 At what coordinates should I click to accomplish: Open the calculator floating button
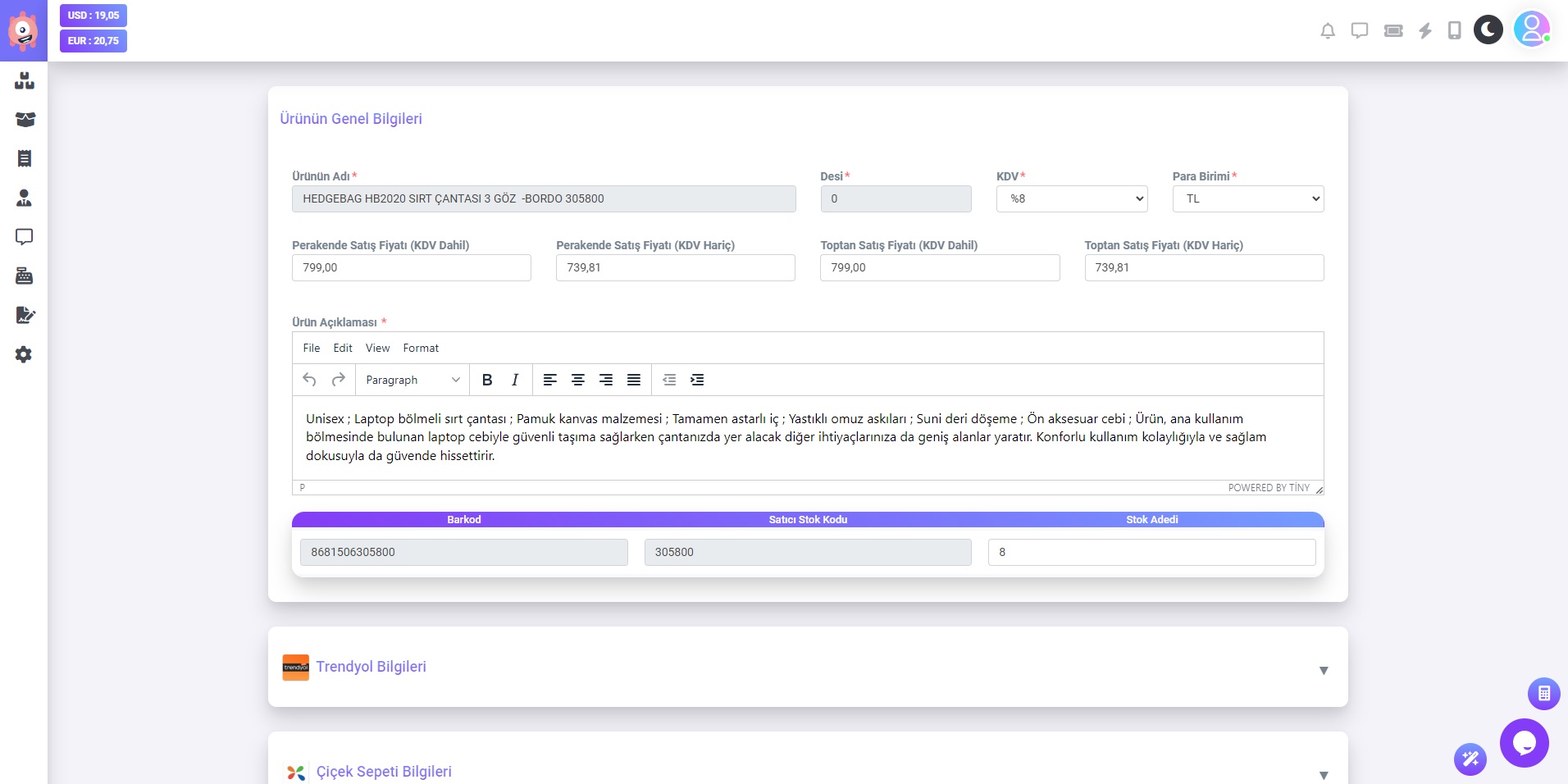(x=1543, y=694)
